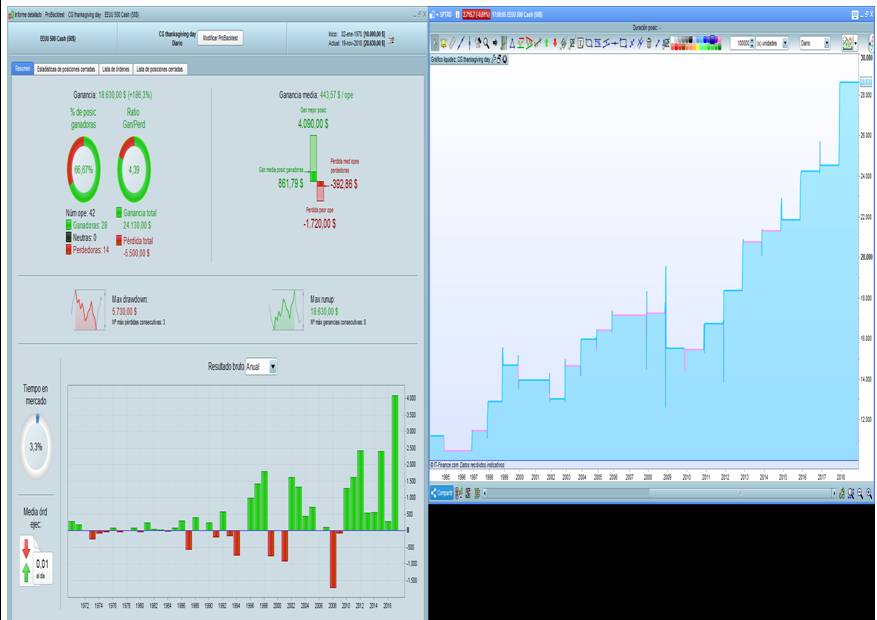Click the Tiempo en mercado 3,3% gauge
Image resolution: width=877 pixels, height=620 pixels.
click(x=36, y=446)
